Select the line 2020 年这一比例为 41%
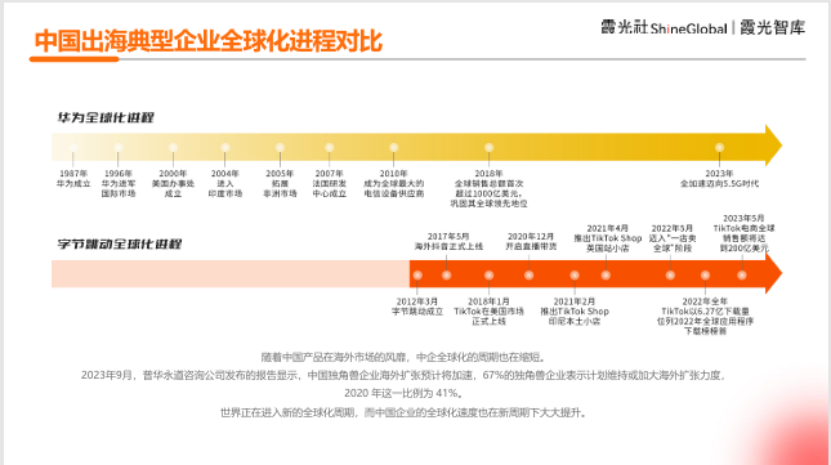This screenshot has width=831, height=465. 405,393
